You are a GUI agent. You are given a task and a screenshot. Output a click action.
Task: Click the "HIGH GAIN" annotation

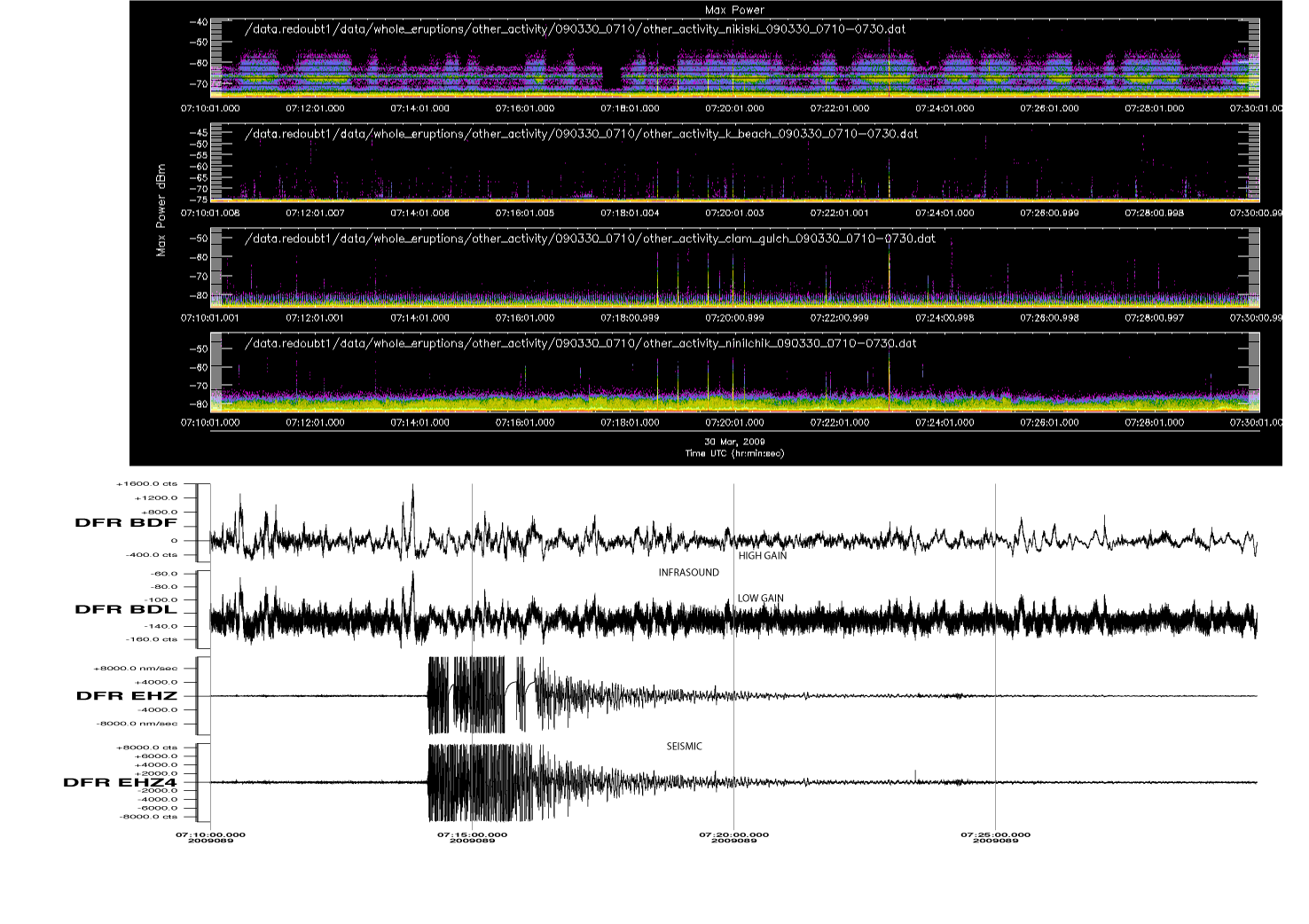click(x=763, y=556)
